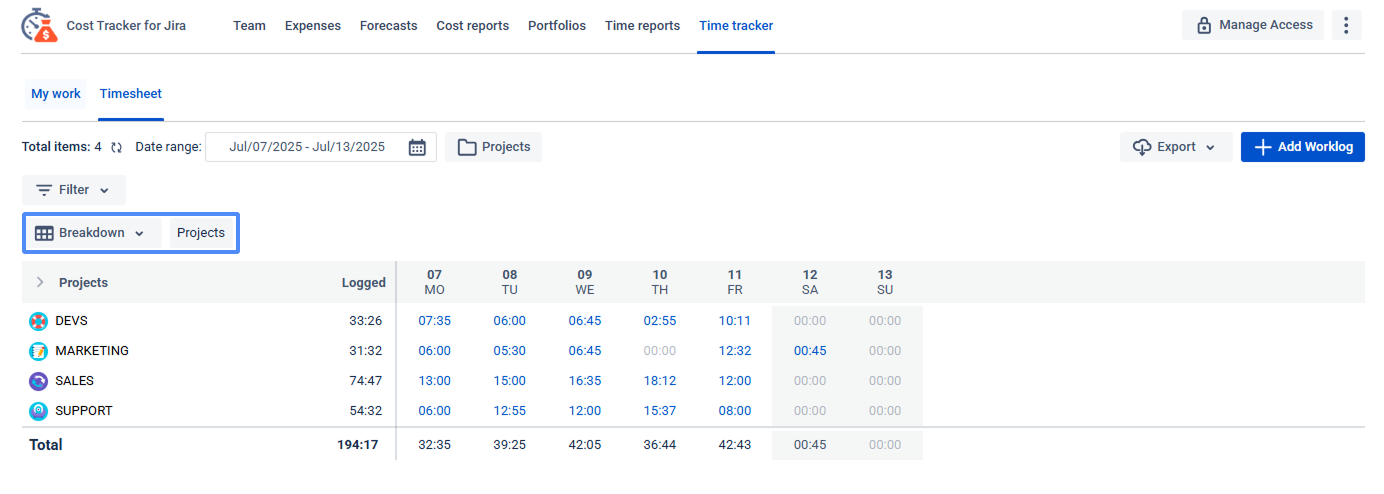Switch to the My work tab
Image resolution: width=1384 pixels, height=494 pixels.
pos(56,94)
